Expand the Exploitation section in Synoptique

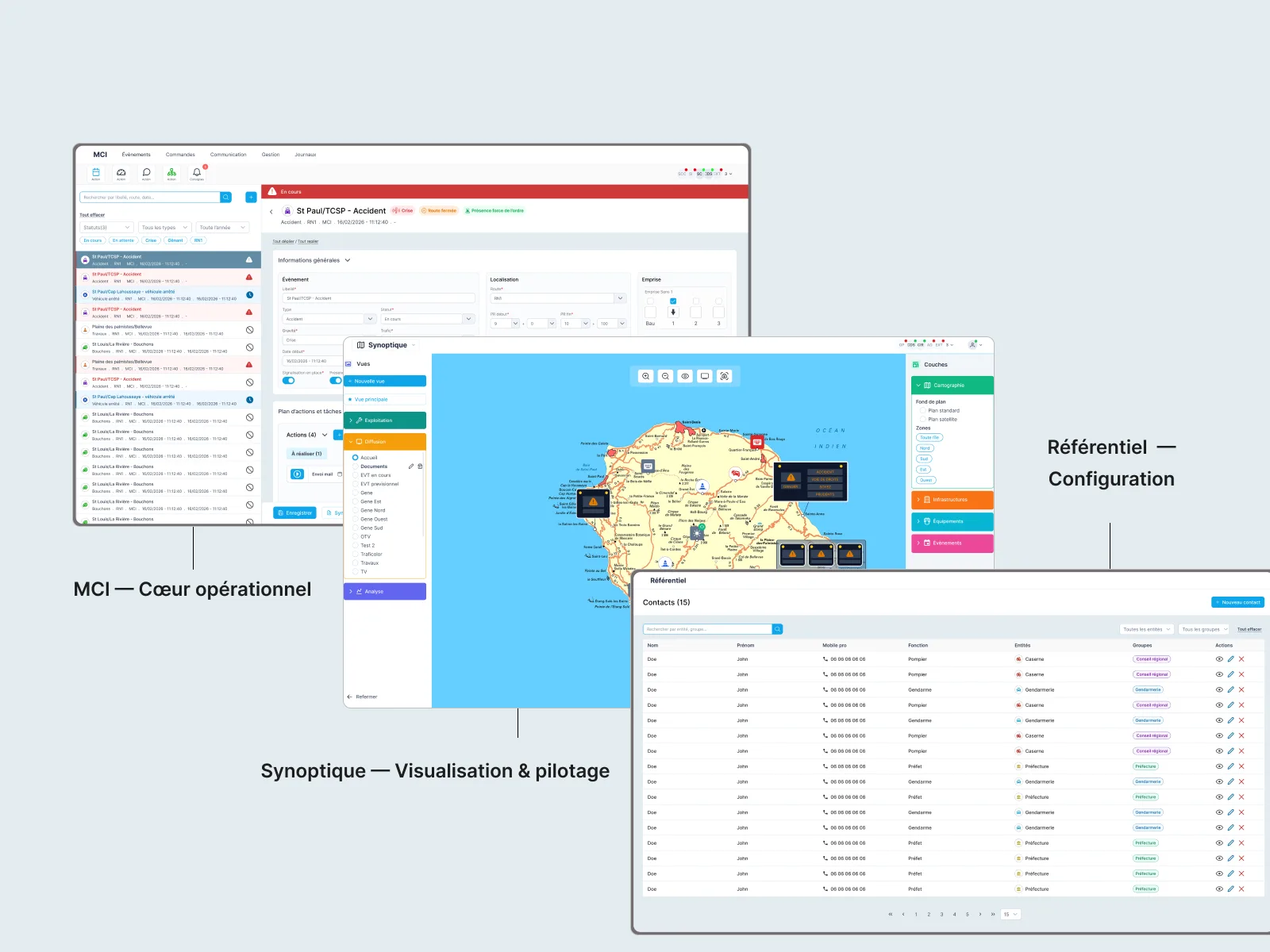point(385,420)
